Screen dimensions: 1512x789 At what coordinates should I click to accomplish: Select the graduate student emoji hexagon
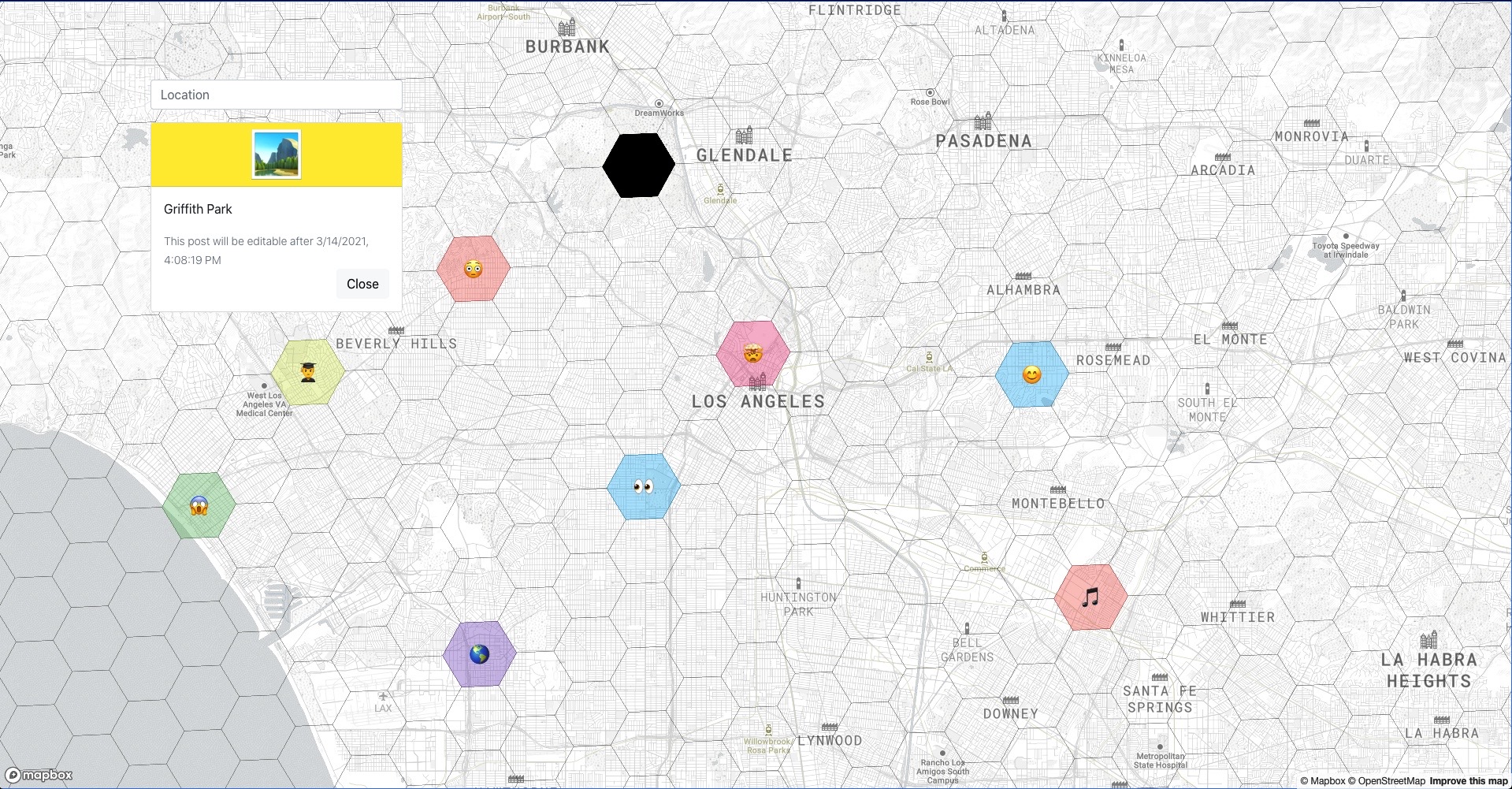pos(308,372)
